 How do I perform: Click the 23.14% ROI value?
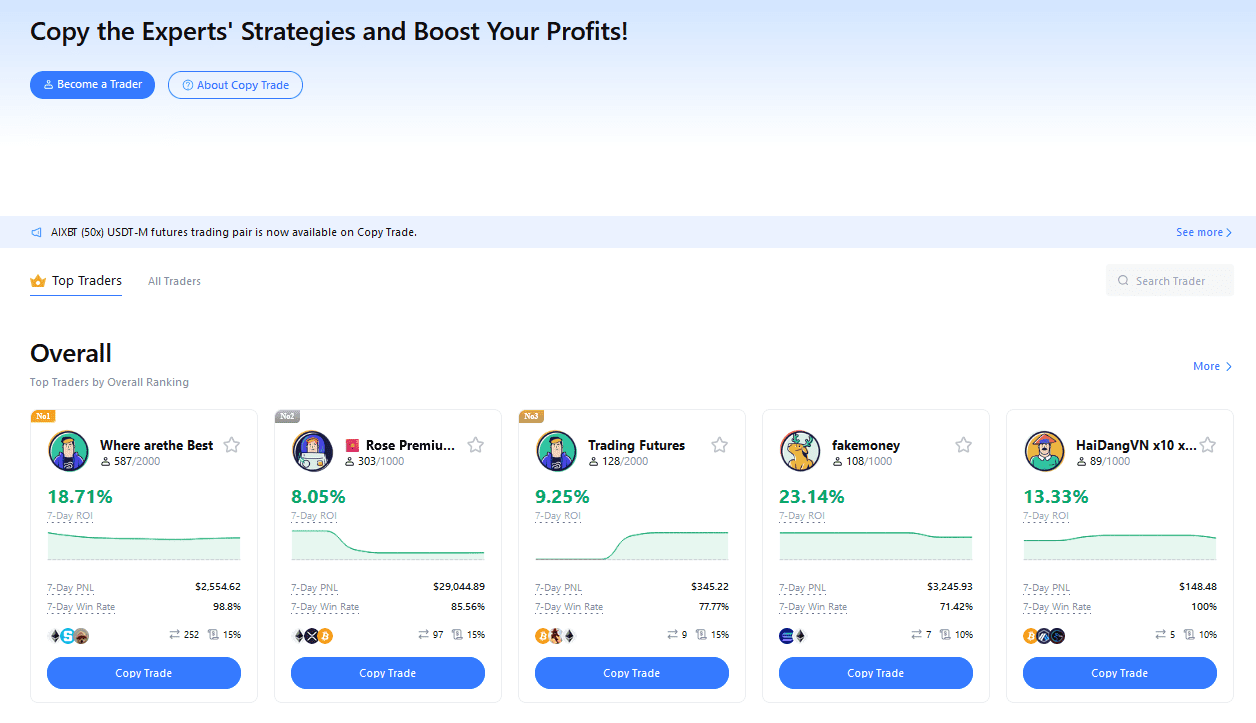(x=812, y=496)
